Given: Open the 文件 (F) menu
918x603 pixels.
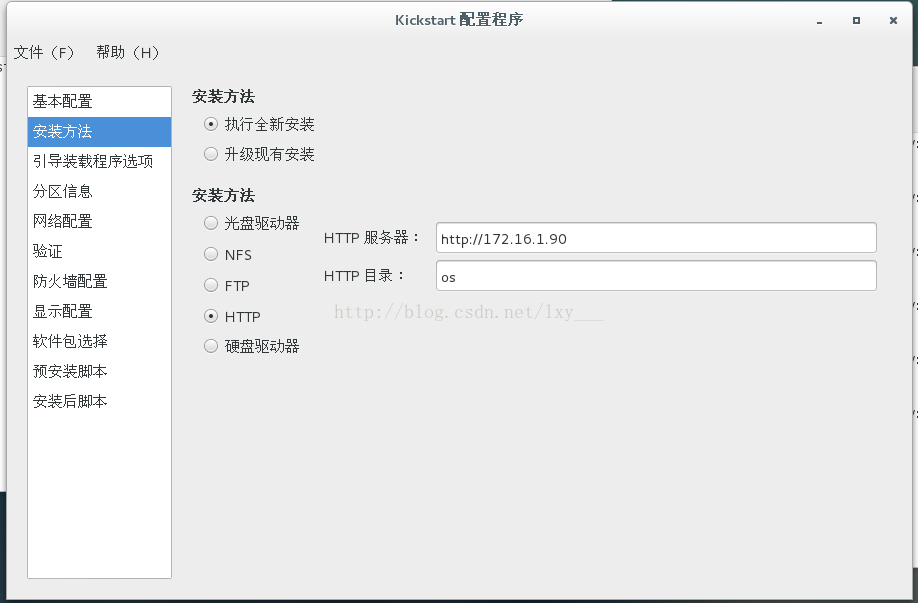Looking at the screenshot, I should click(x=44, y=53).
